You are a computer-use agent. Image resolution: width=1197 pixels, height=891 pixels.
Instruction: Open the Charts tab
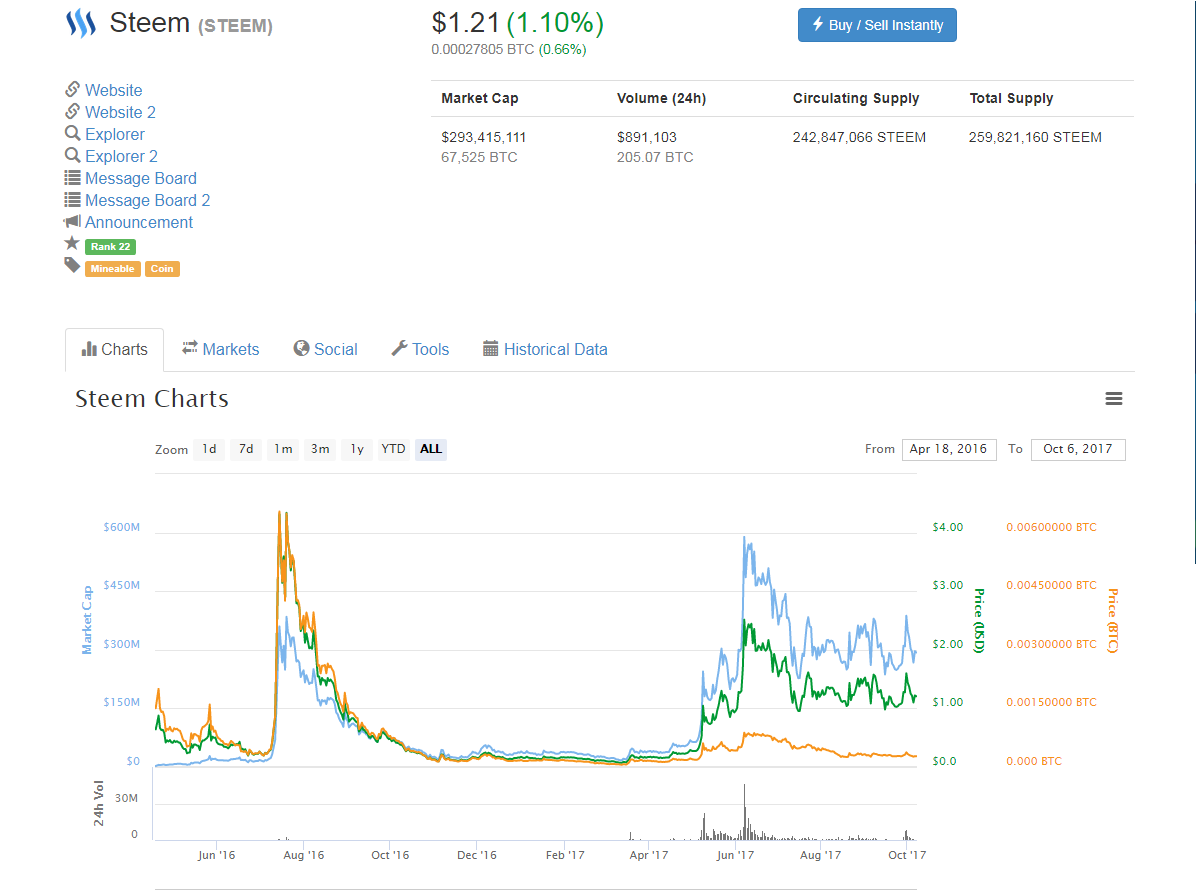coord(115,350)
